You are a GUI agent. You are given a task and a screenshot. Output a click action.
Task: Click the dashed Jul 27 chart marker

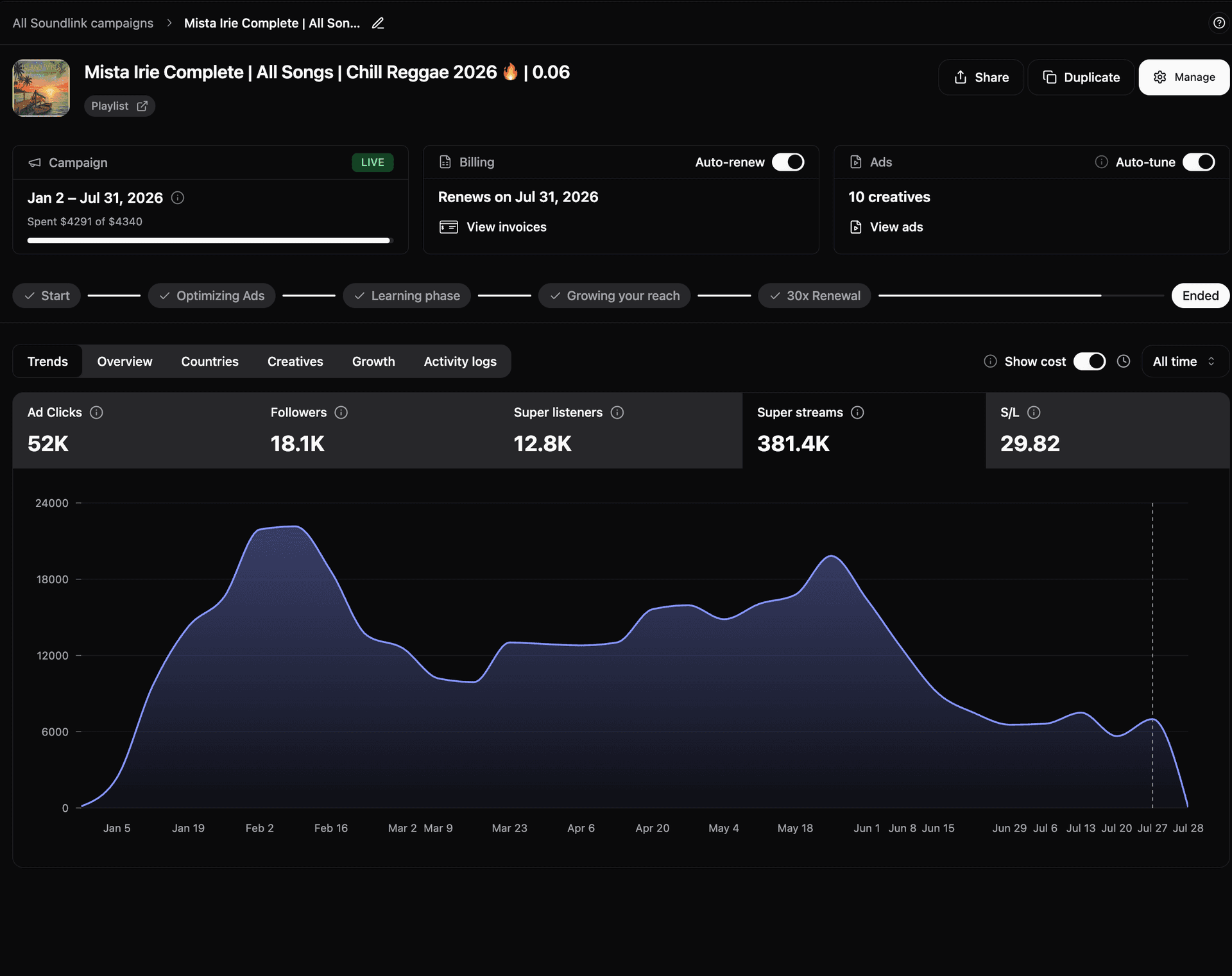pyautogui.click(x=1152, y=655)
